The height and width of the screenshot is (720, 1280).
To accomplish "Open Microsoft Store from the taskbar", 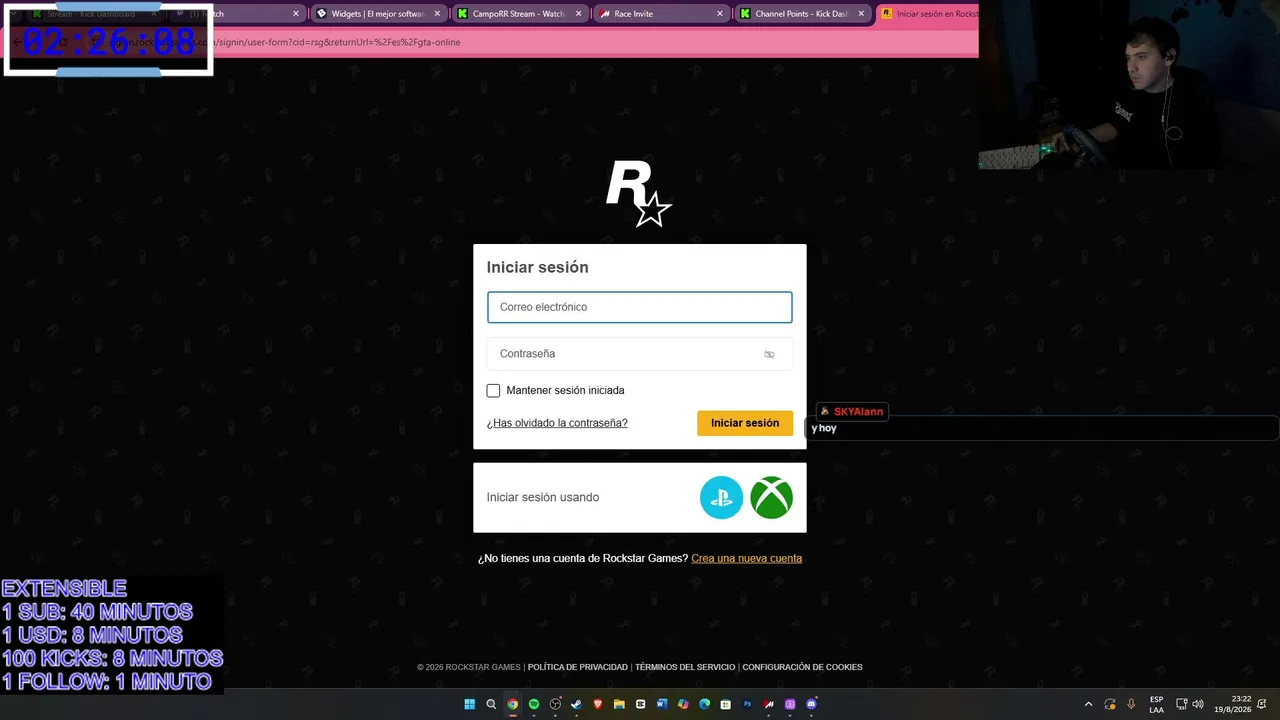I will (x=726, y=704).
